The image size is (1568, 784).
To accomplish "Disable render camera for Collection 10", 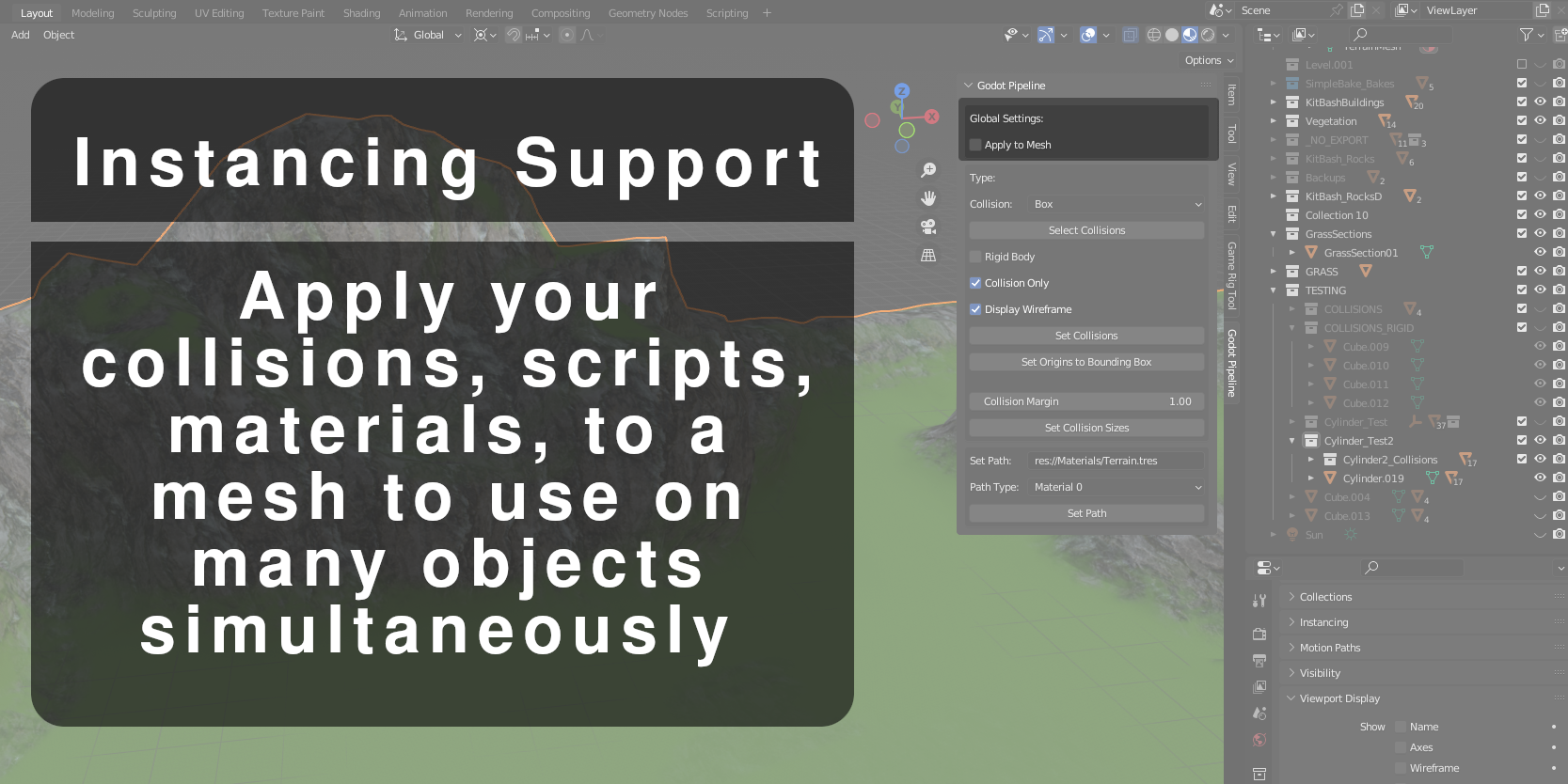I will [x=1560, y=214].
